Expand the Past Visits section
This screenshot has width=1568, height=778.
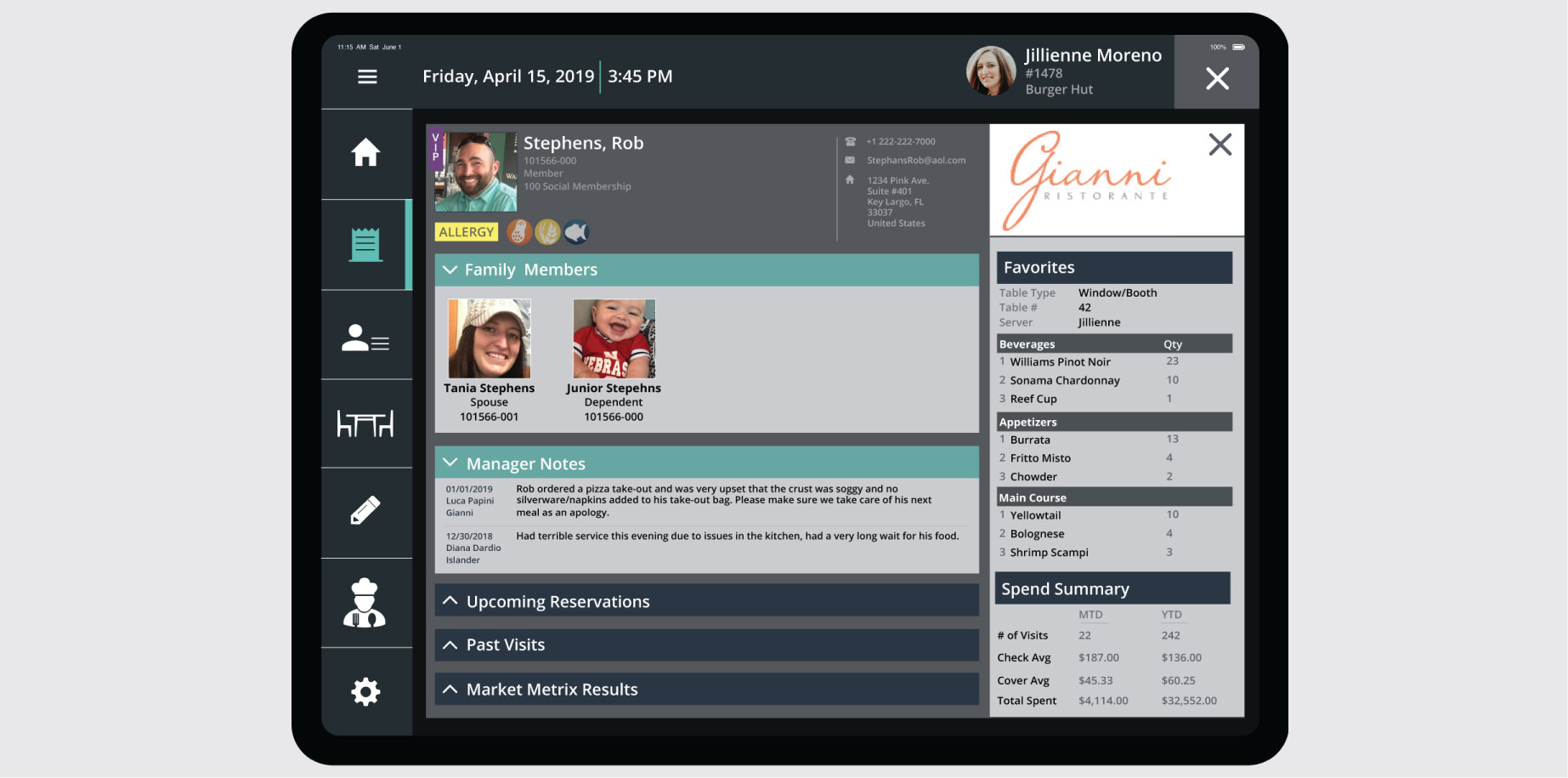(450, 645)
